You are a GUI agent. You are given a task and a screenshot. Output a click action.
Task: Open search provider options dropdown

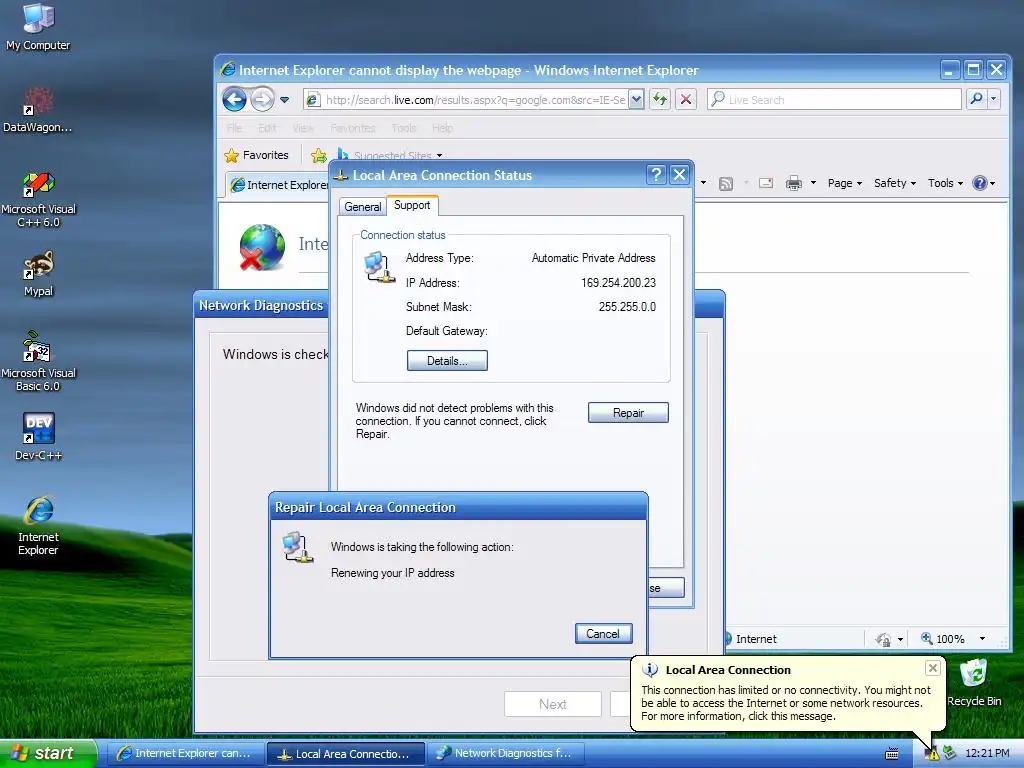click(x=993, y=99)
